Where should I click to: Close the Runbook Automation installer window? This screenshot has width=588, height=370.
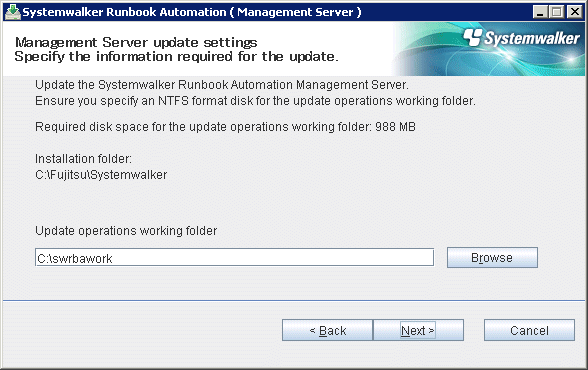click(x=574, y=12)
